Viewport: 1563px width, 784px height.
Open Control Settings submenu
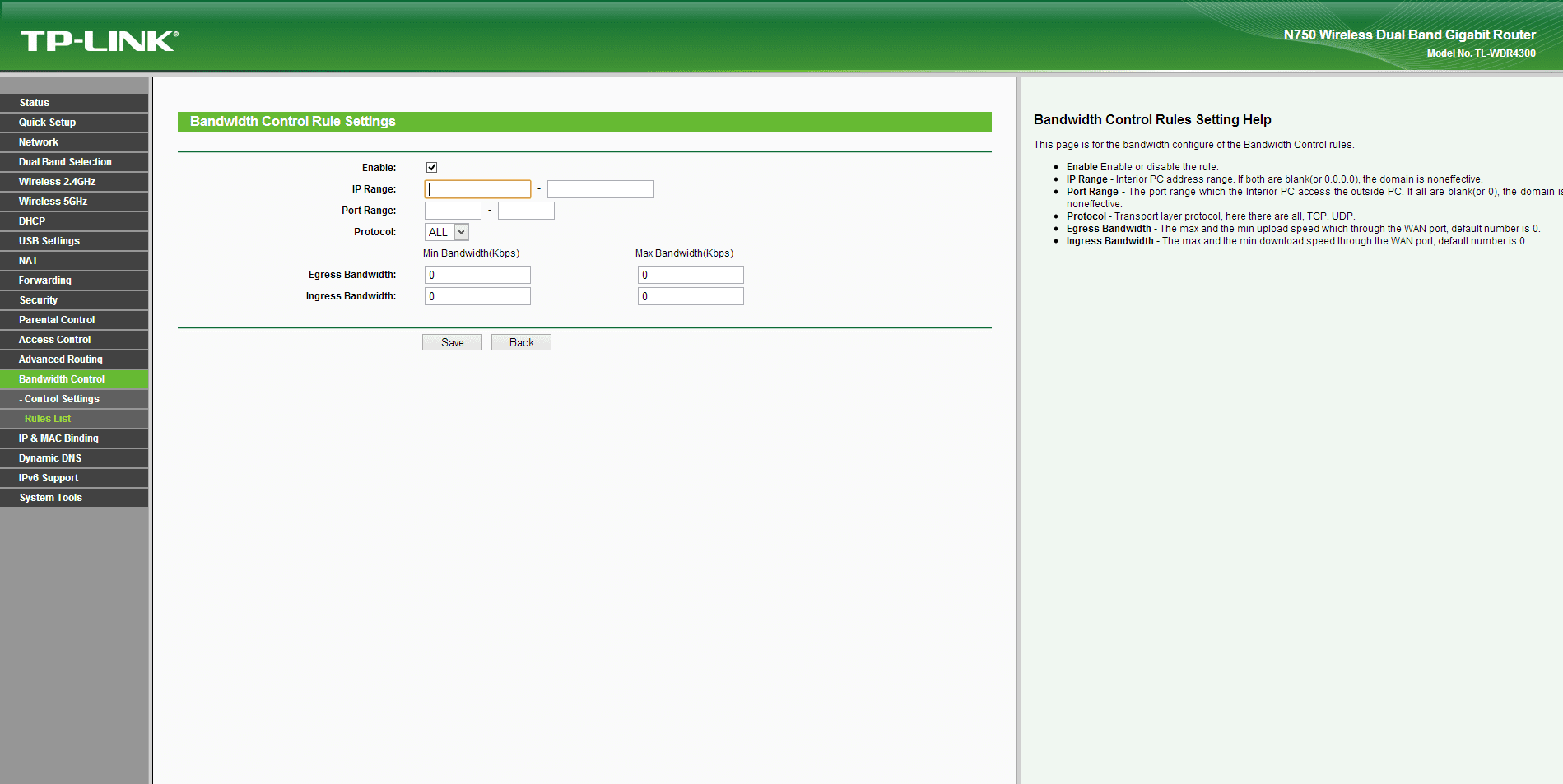click(x=74, y=399)
